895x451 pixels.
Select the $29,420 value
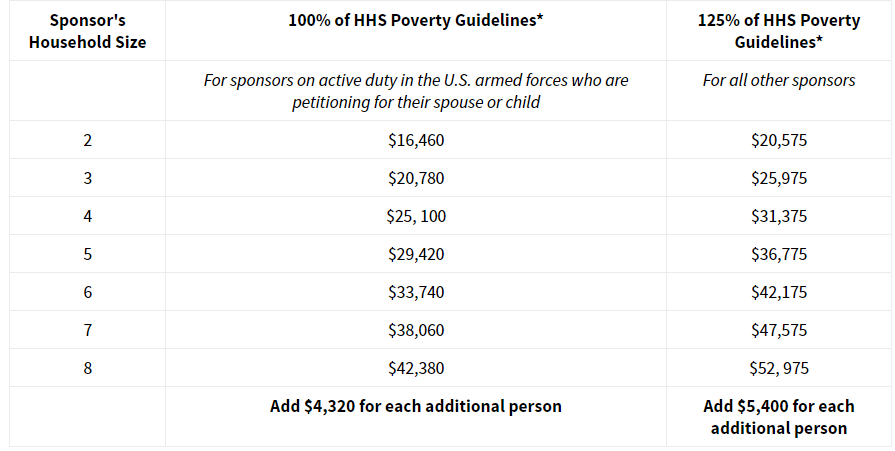tap(416, 254)
